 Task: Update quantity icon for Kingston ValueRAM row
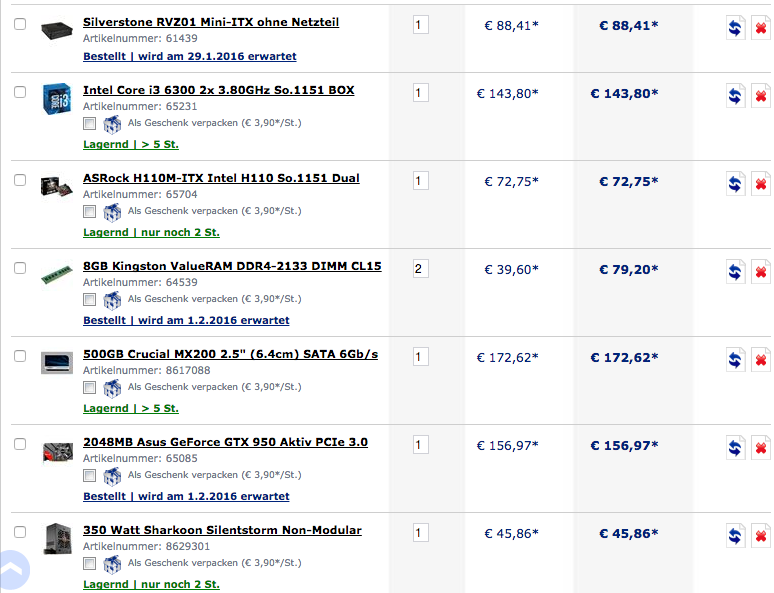[735, 272]
